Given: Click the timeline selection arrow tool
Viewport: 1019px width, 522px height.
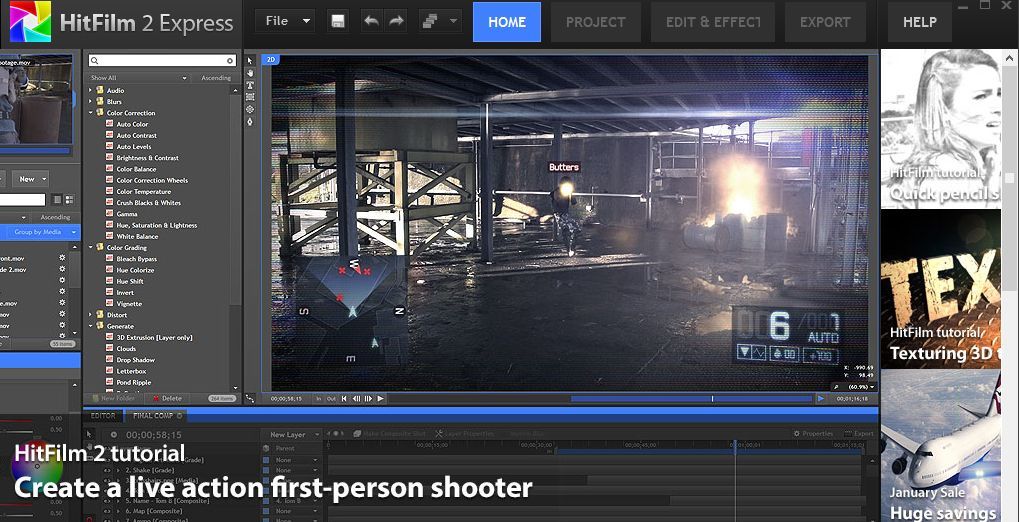Looking at the screenshot, I should (x=90, y=434).
